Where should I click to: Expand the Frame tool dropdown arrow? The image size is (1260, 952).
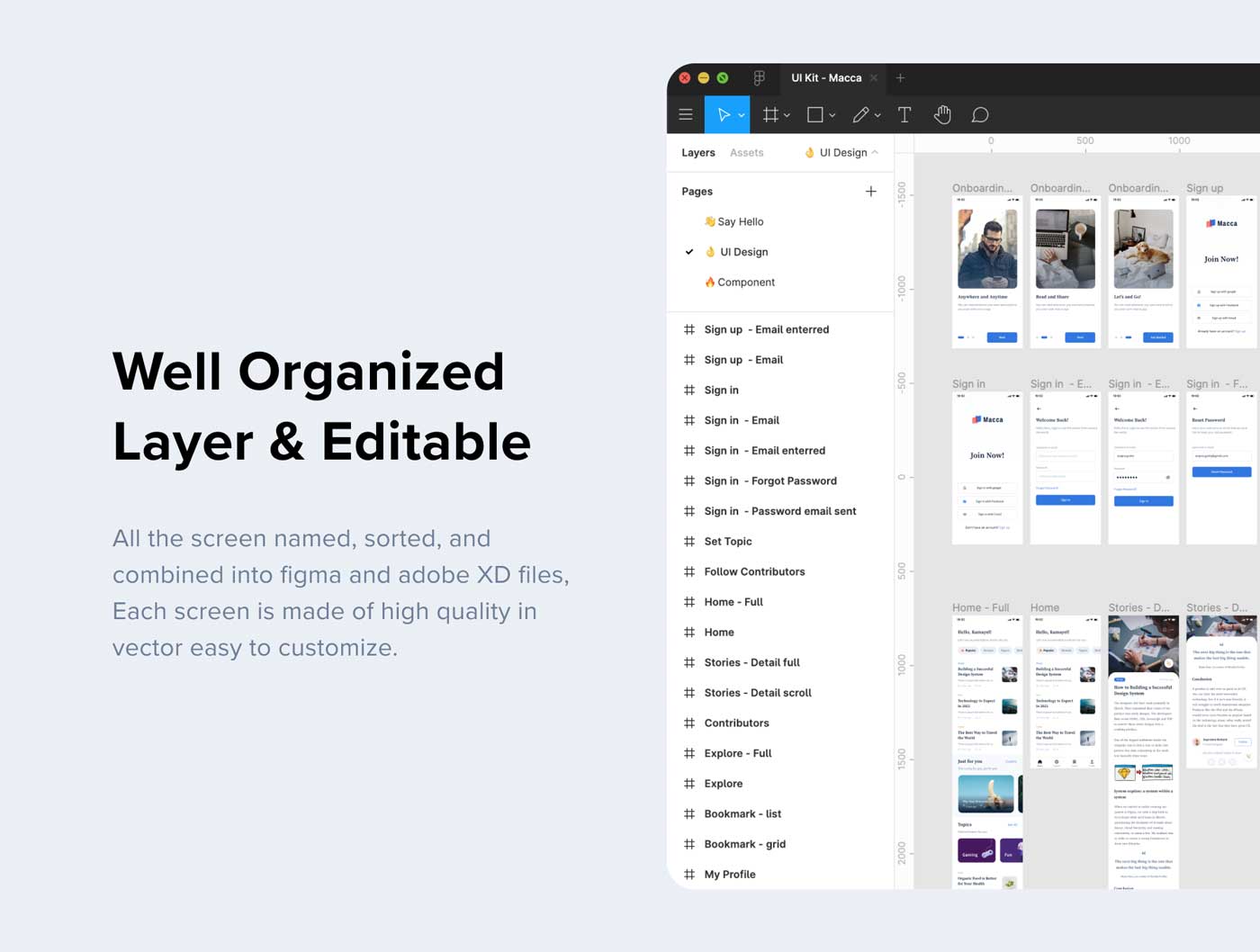pos(787,116)
